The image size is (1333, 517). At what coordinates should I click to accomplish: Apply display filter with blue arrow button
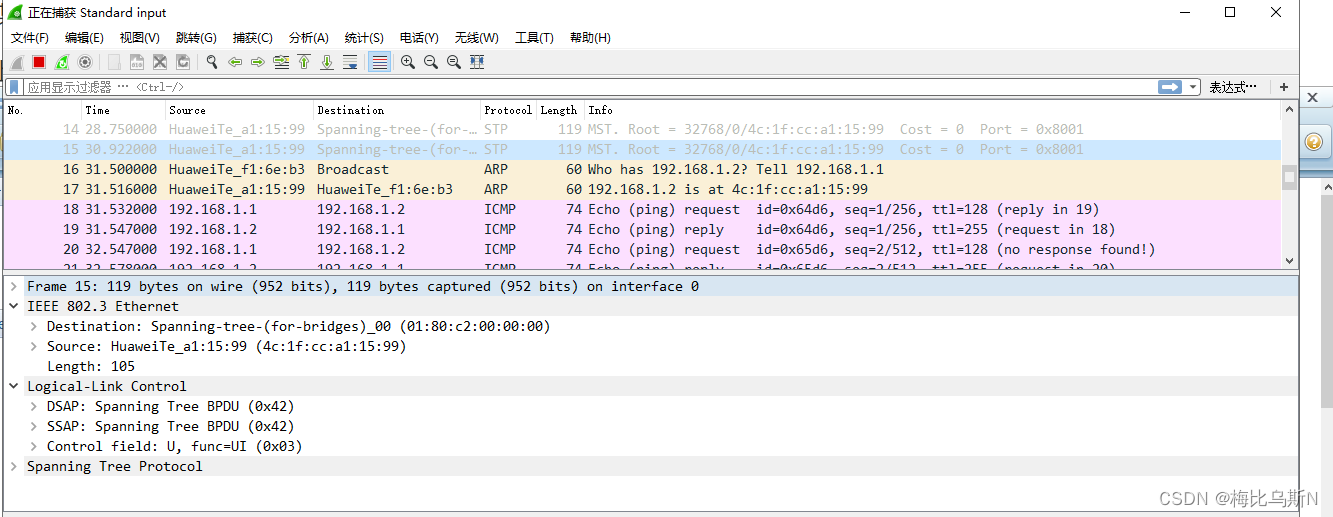[1170, 87]
